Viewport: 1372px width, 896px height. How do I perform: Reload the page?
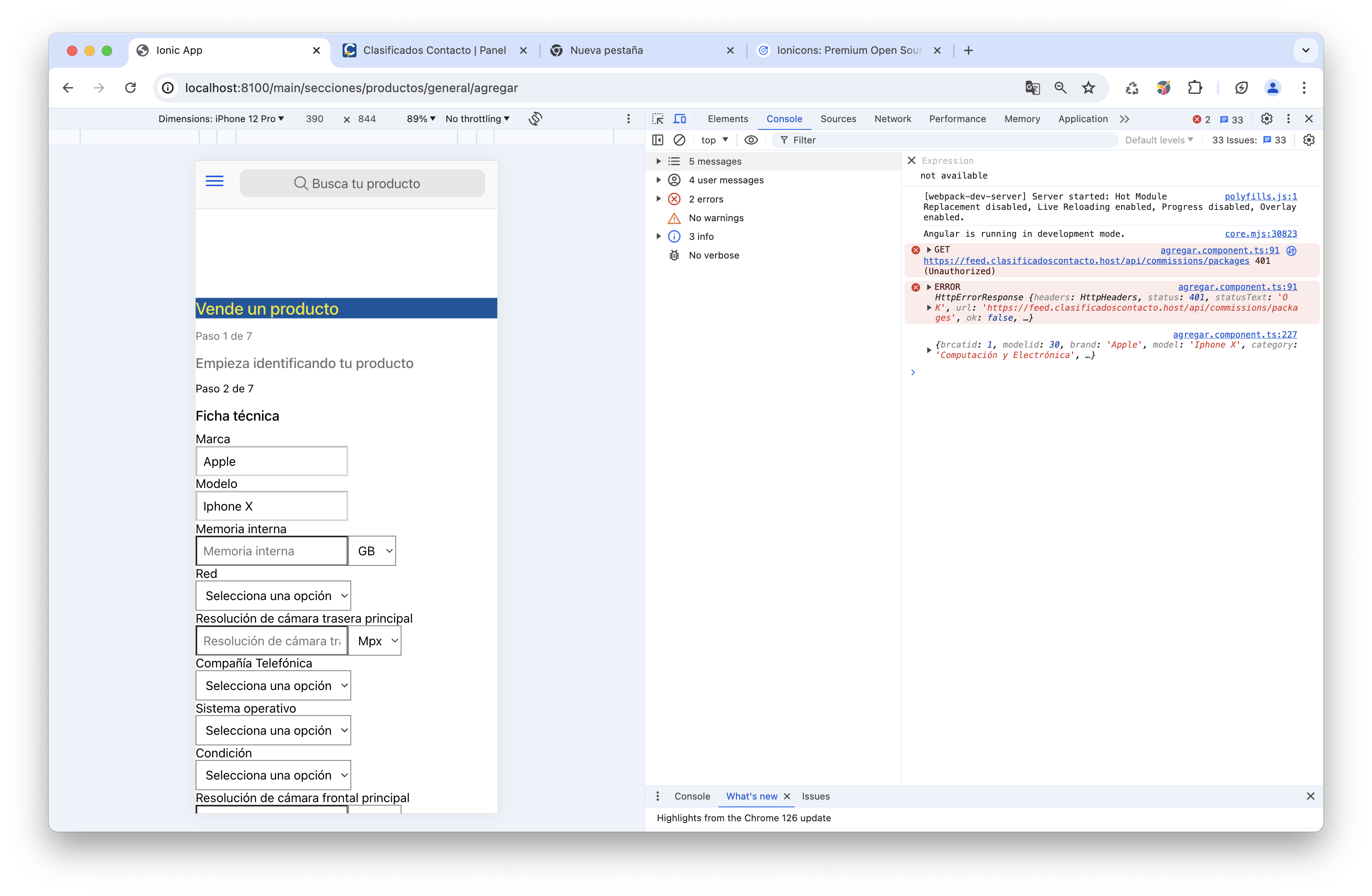pyautogui.click(x=131, y=88)
